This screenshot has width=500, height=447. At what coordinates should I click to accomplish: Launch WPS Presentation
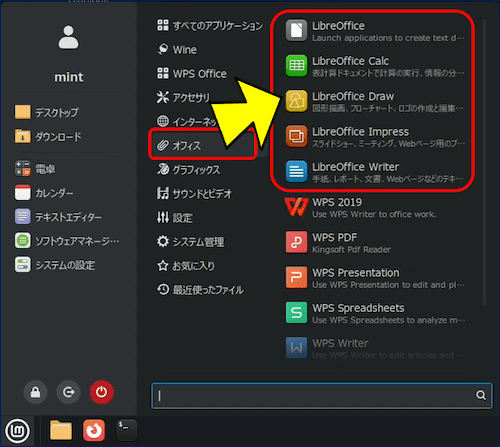375,278
